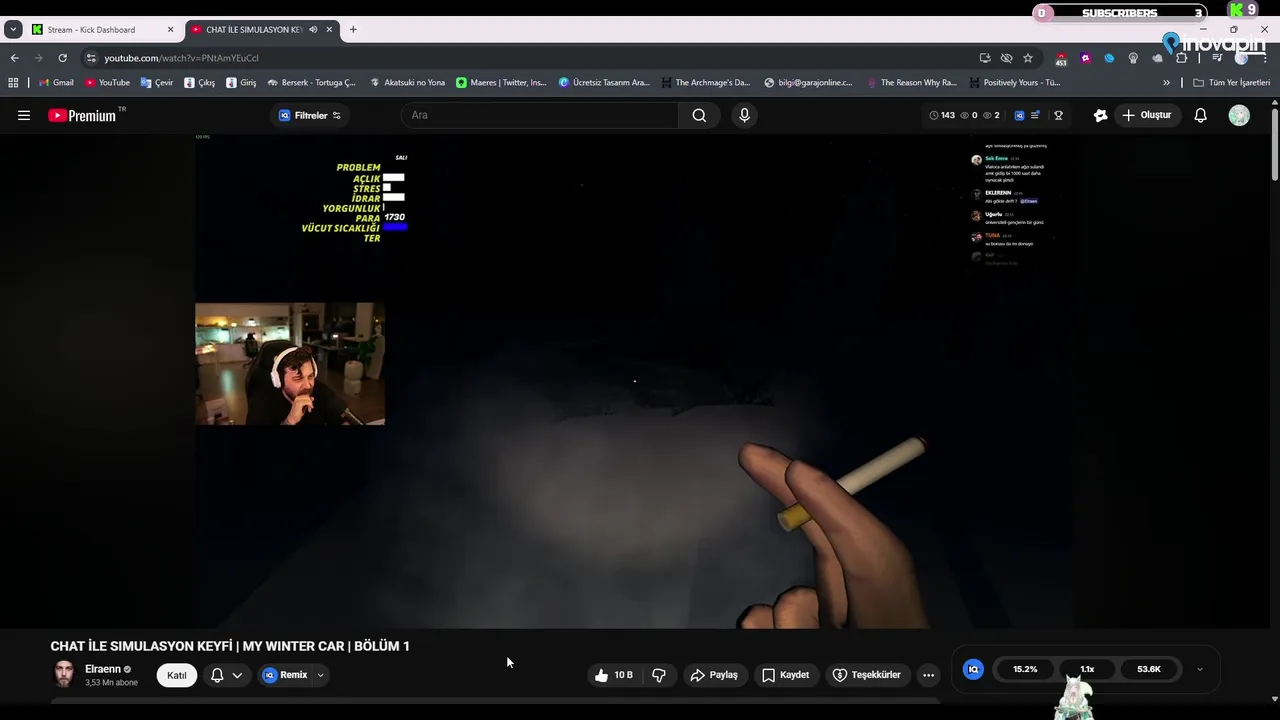Screen dimensions: 1280x720
Task: Open the media control music-list icon
Action: click(1217, 58)
